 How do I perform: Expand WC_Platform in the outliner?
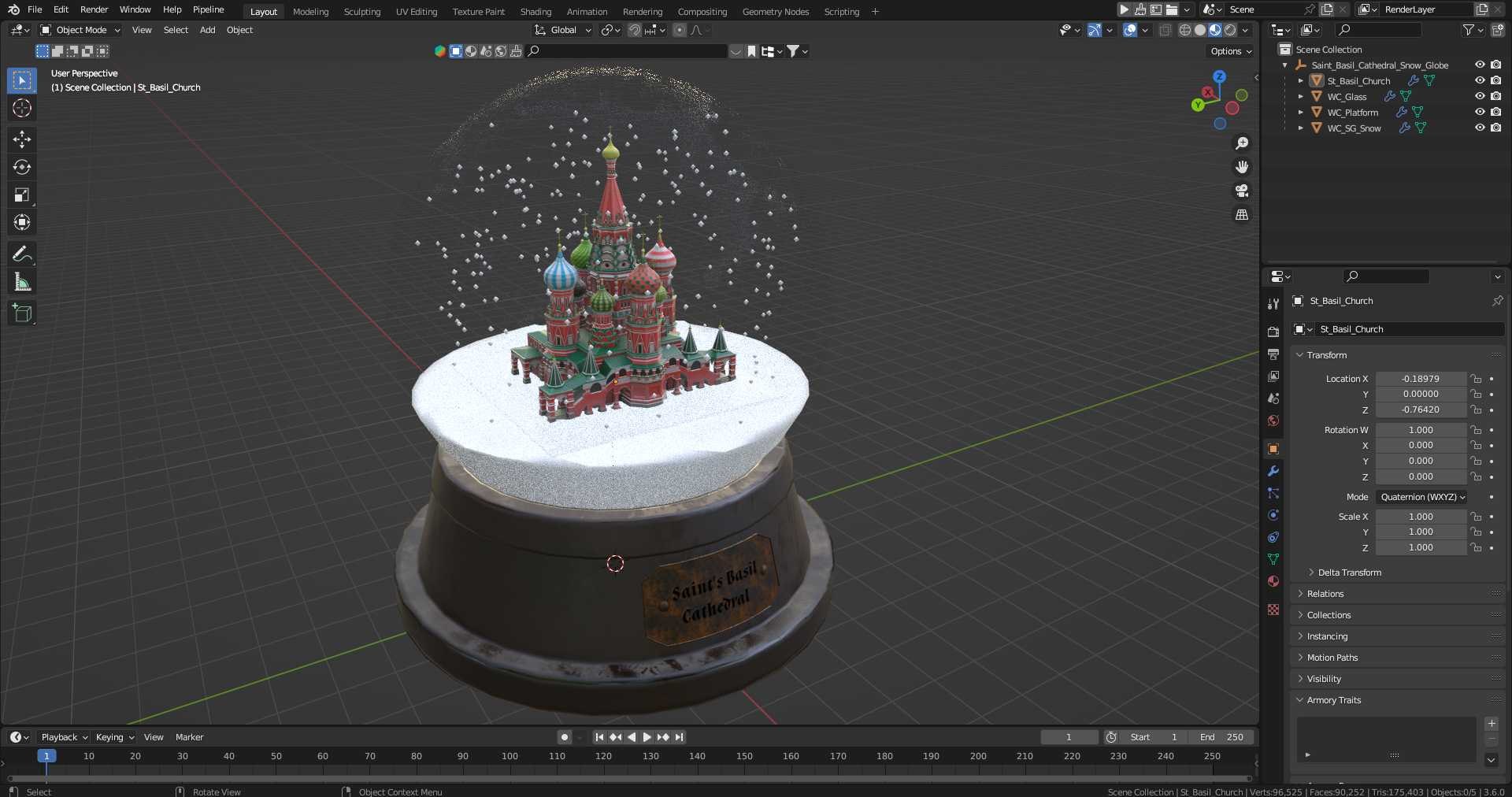pyautogui.click(x=1301, y=112)
